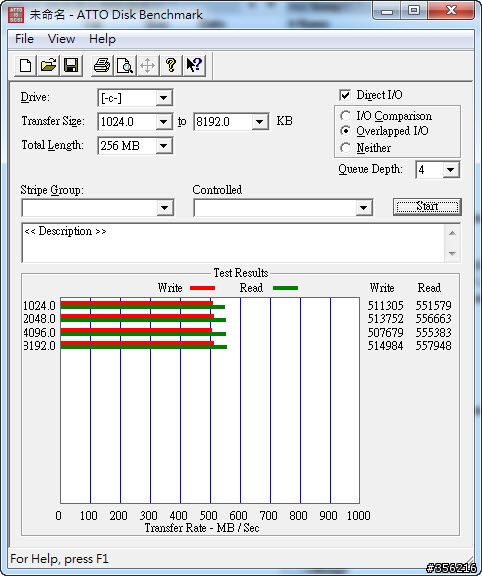The width and height of the screenshot is (482, 576).
Task: Click the yellow question mark About icon
Action: (170, 66)
